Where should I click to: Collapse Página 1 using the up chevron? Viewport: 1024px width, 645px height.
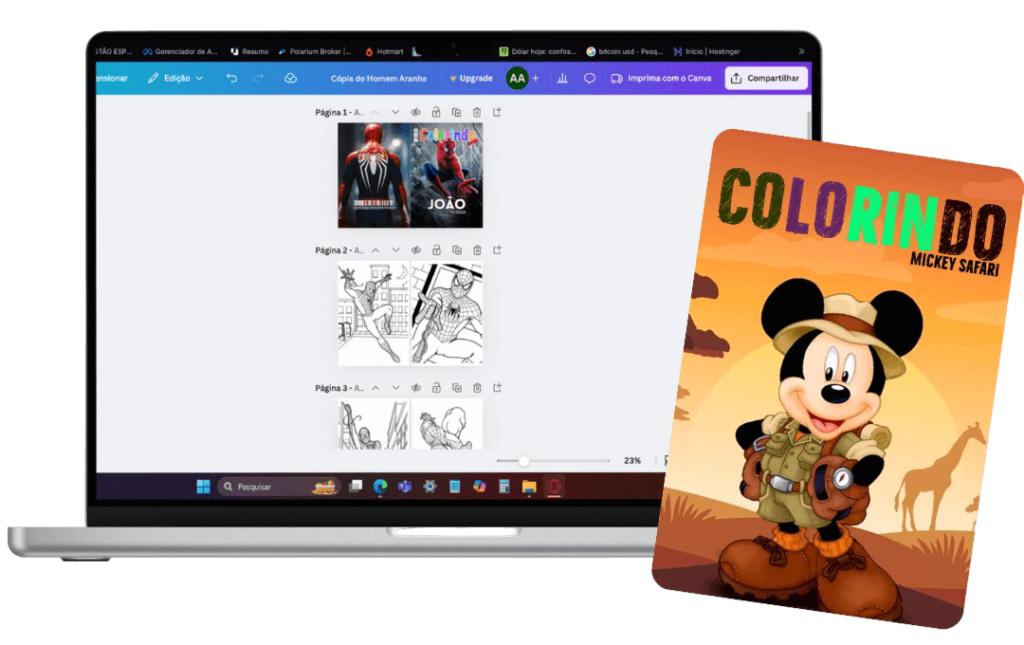(374, 112)
